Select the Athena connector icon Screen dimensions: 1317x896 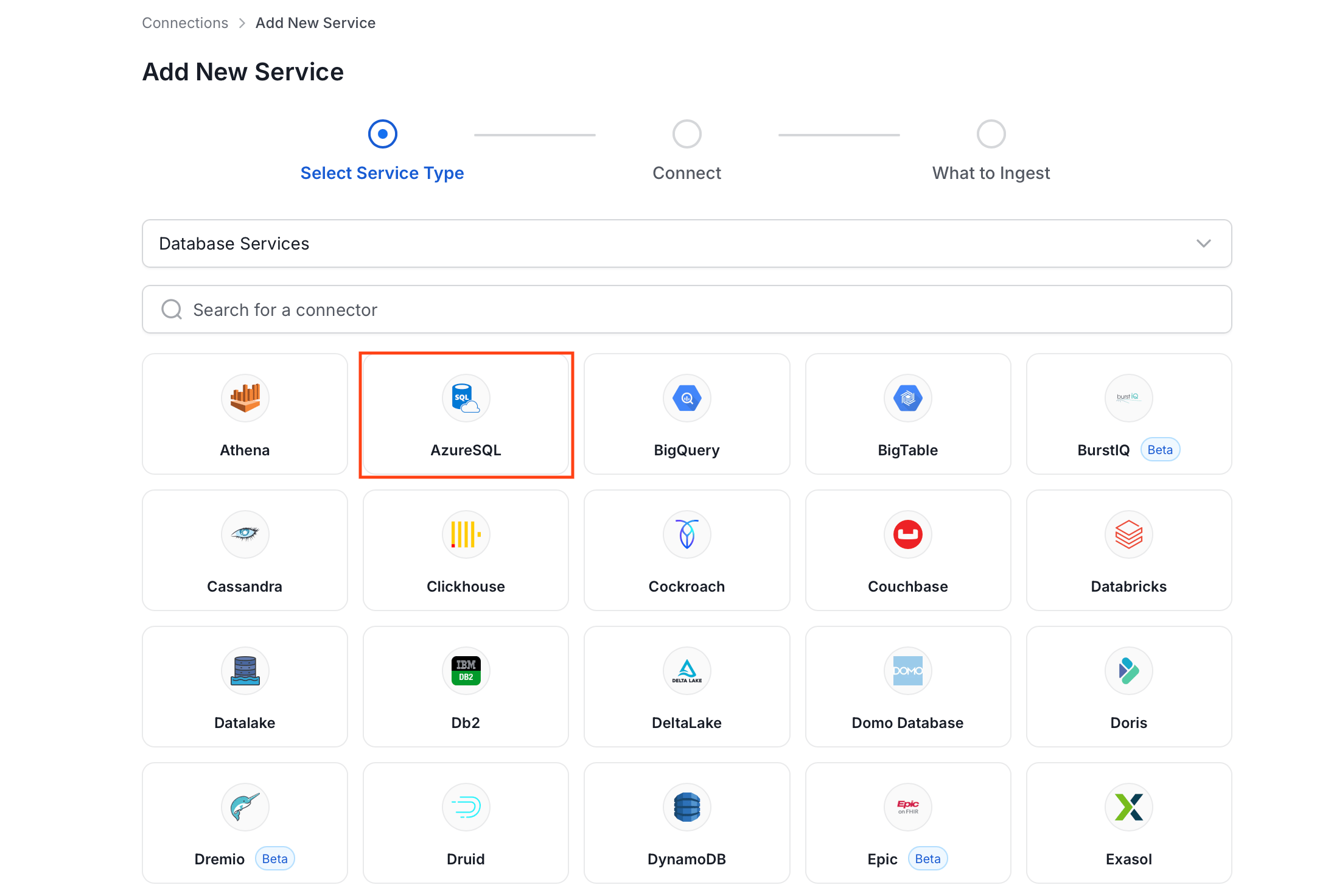(x=245, y=398)
